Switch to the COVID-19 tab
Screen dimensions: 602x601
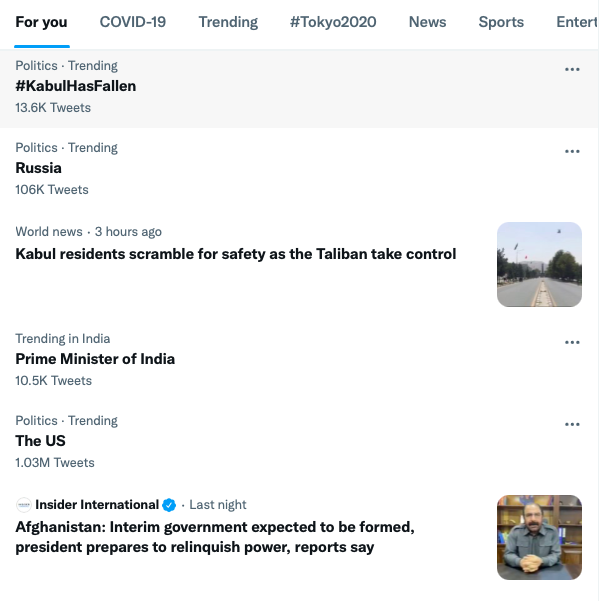click(133, 22)
